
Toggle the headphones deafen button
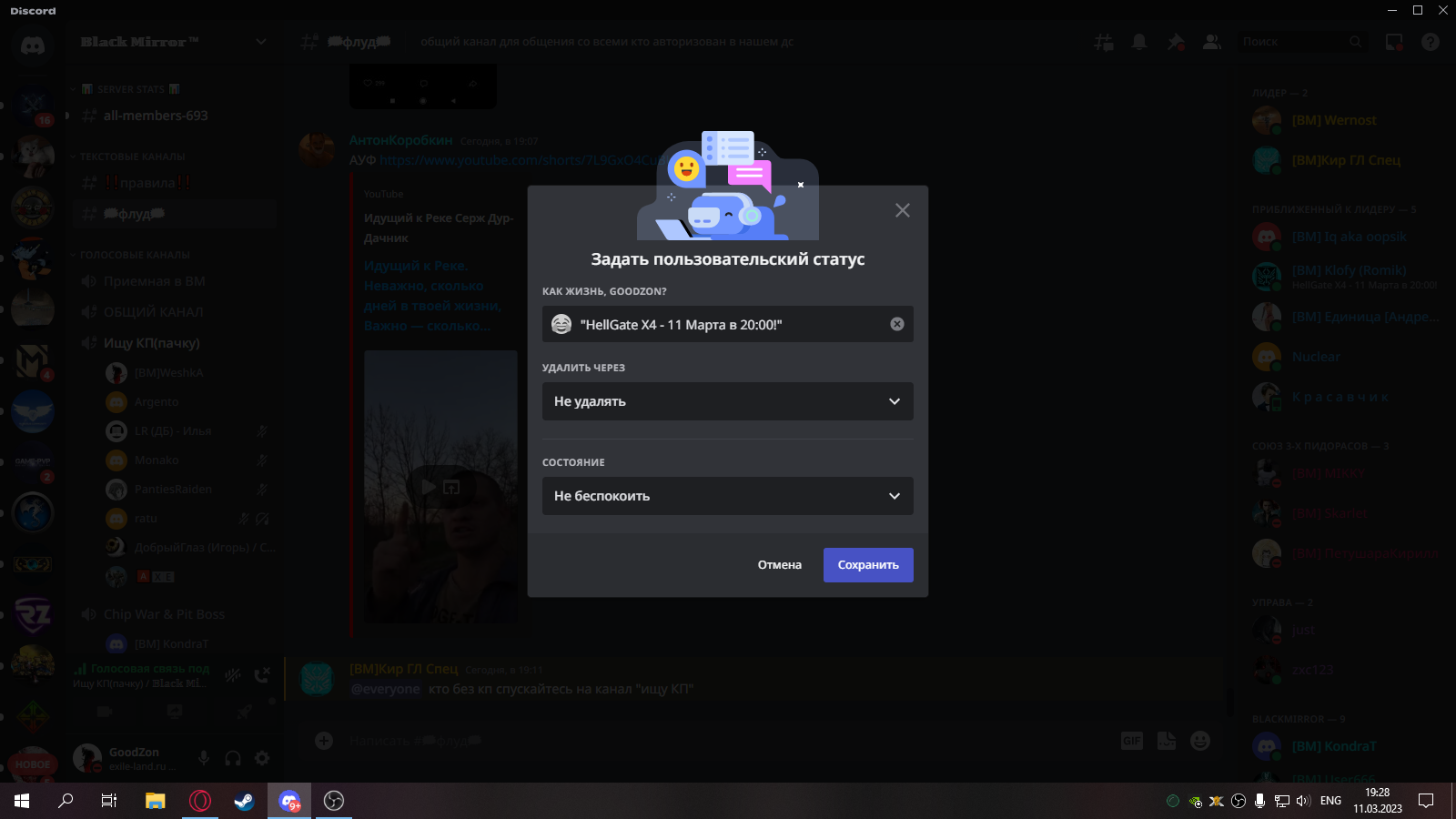tap(233, 758)
